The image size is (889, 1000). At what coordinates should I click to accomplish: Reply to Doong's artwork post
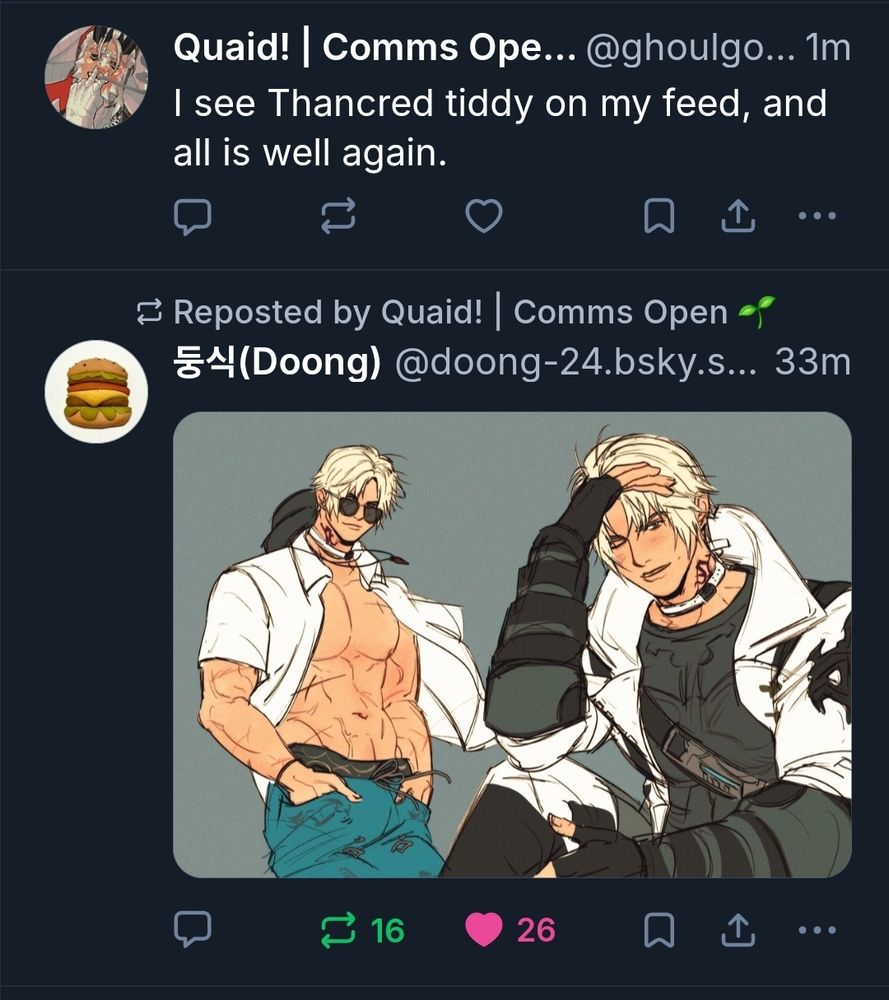(192, 929)
